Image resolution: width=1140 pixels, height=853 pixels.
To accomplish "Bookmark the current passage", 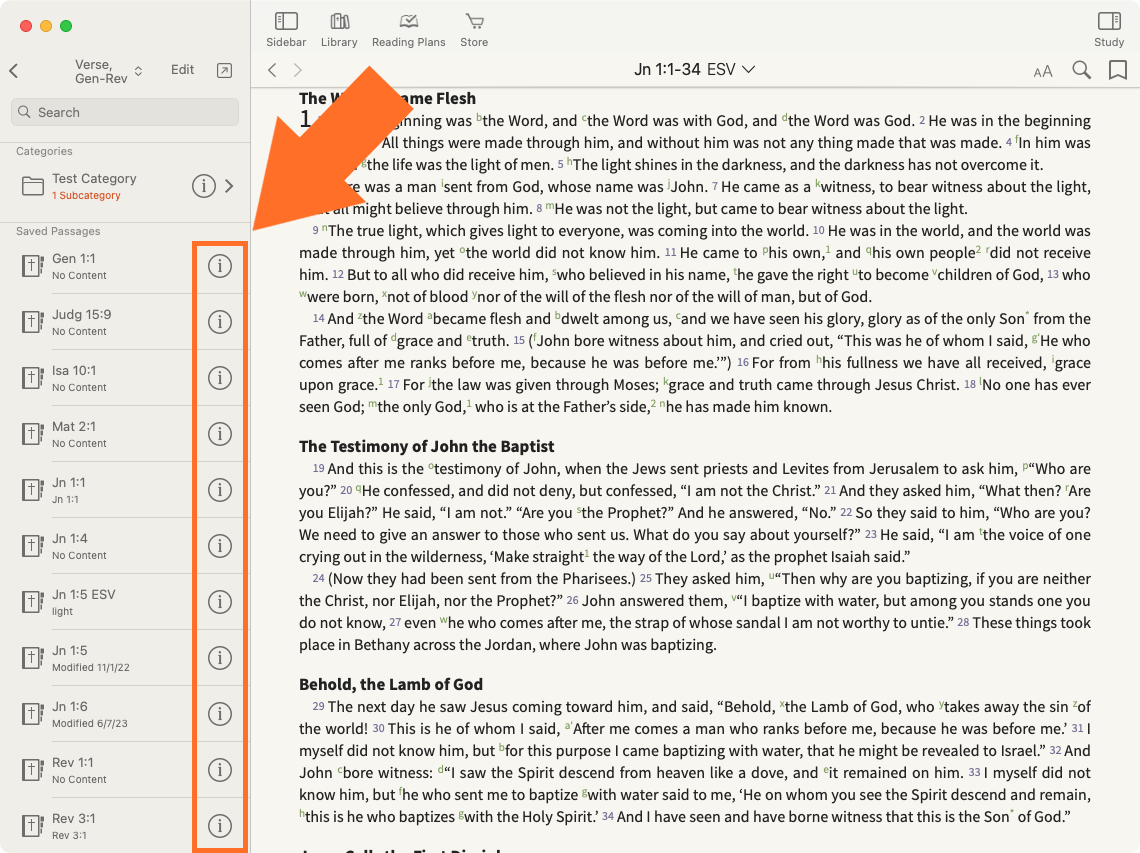I will pyautogui.click(x=1117, y=70).
